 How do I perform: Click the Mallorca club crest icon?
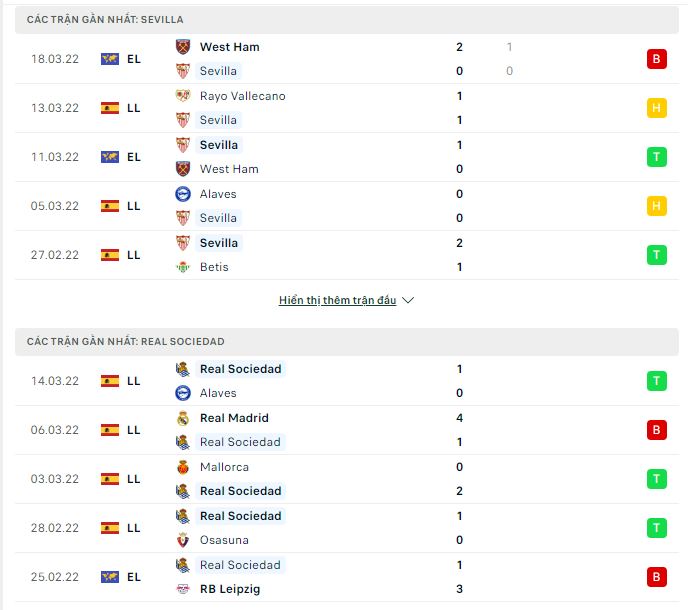183,467
